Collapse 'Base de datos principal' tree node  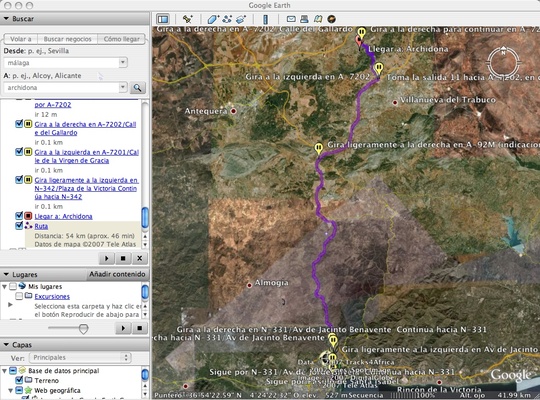(5, 371)
